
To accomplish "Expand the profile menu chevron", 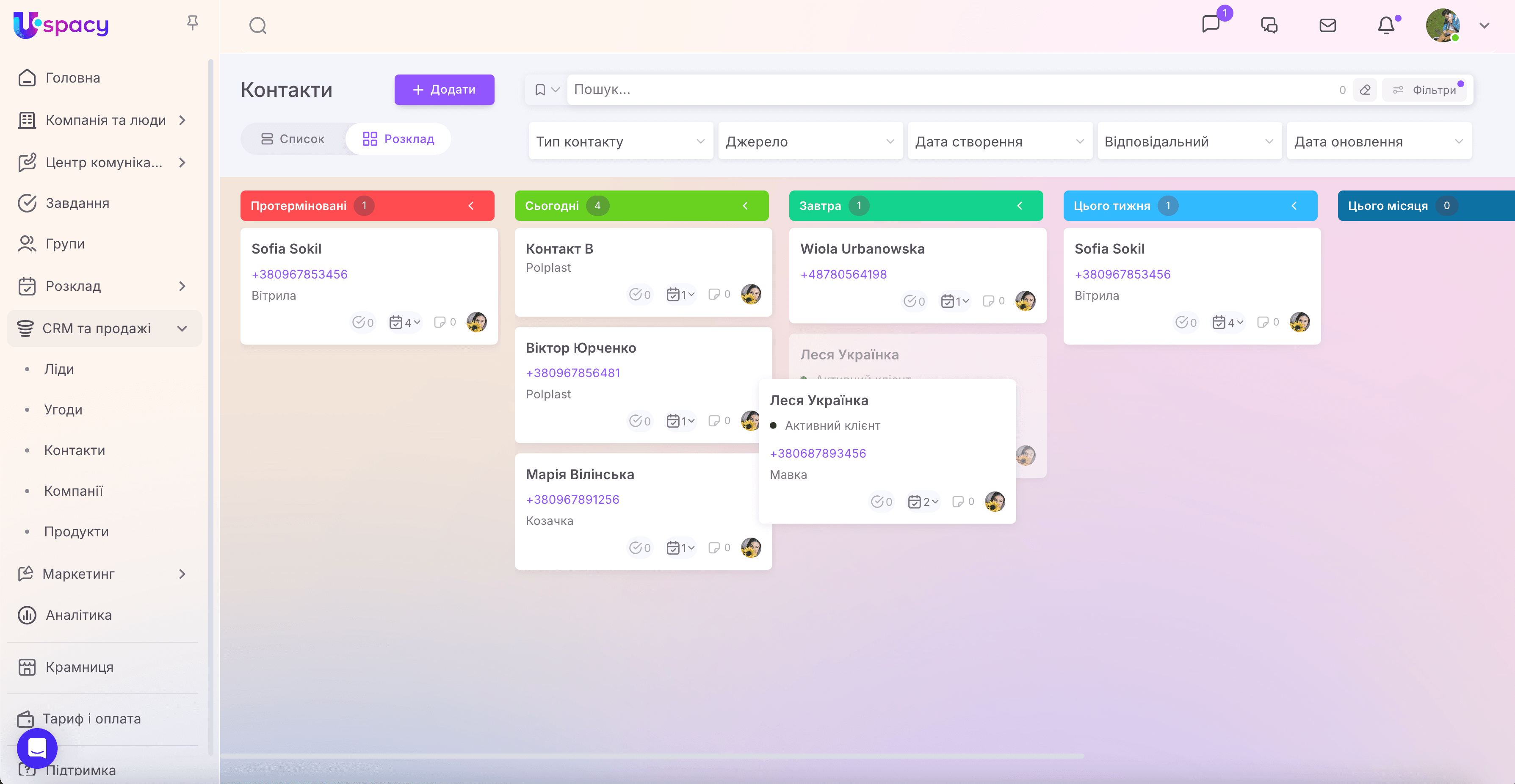I will tap(1485, 25).
